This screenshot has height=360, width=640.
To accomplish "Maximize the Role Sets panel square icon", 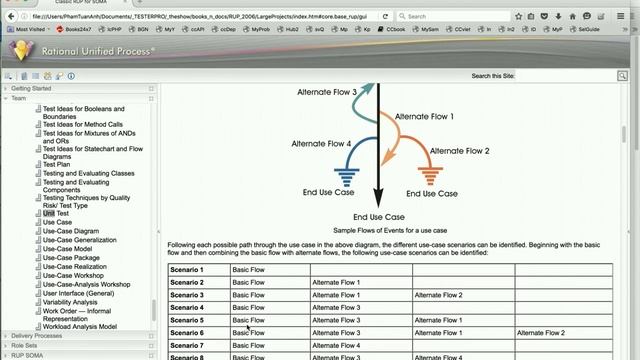I will [x=151, y=346].
